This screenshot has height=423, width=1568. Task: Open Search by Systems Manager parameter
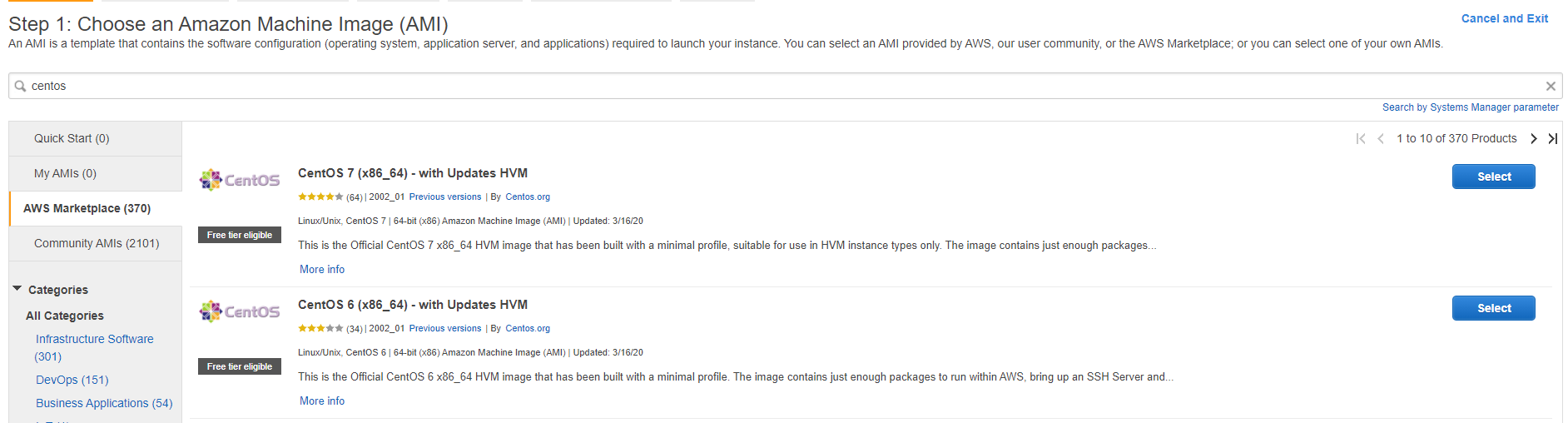(1471, 107)
